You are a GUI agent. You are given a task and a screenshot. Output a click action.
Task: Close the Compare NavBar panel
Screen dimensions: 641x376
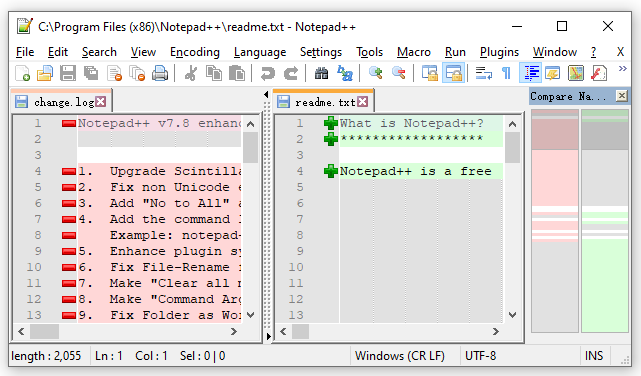(x=621, y=96)
